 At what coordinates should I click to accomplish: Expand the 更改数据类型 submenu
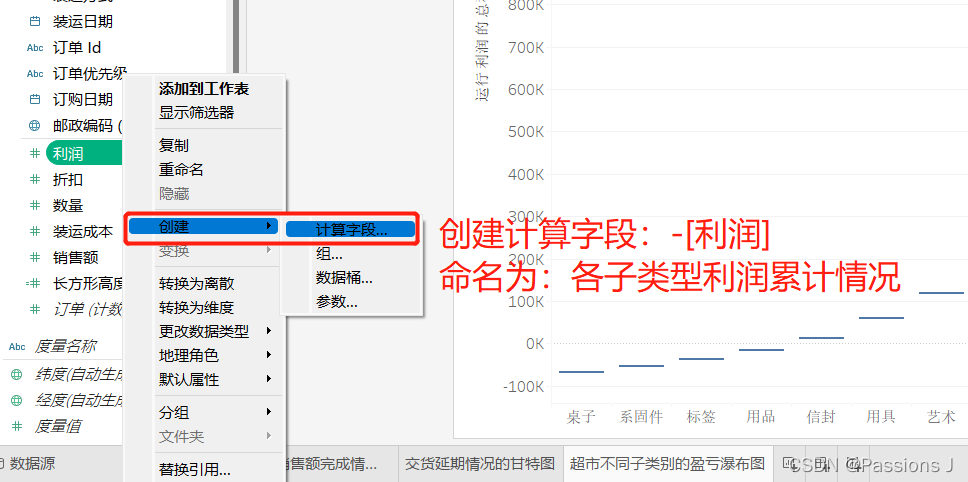(269, 331)
